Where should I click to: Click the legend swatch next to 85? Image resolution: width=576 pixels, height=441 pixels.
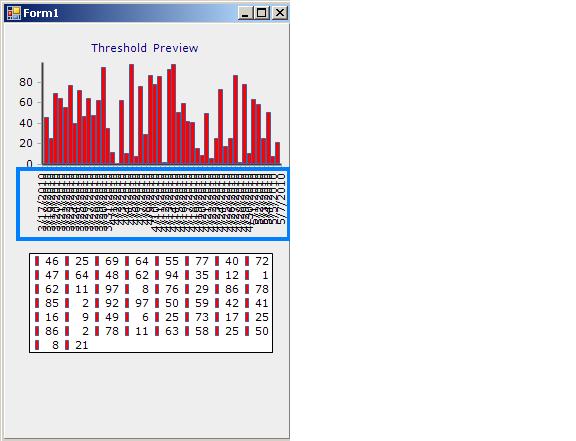point(37,303)
